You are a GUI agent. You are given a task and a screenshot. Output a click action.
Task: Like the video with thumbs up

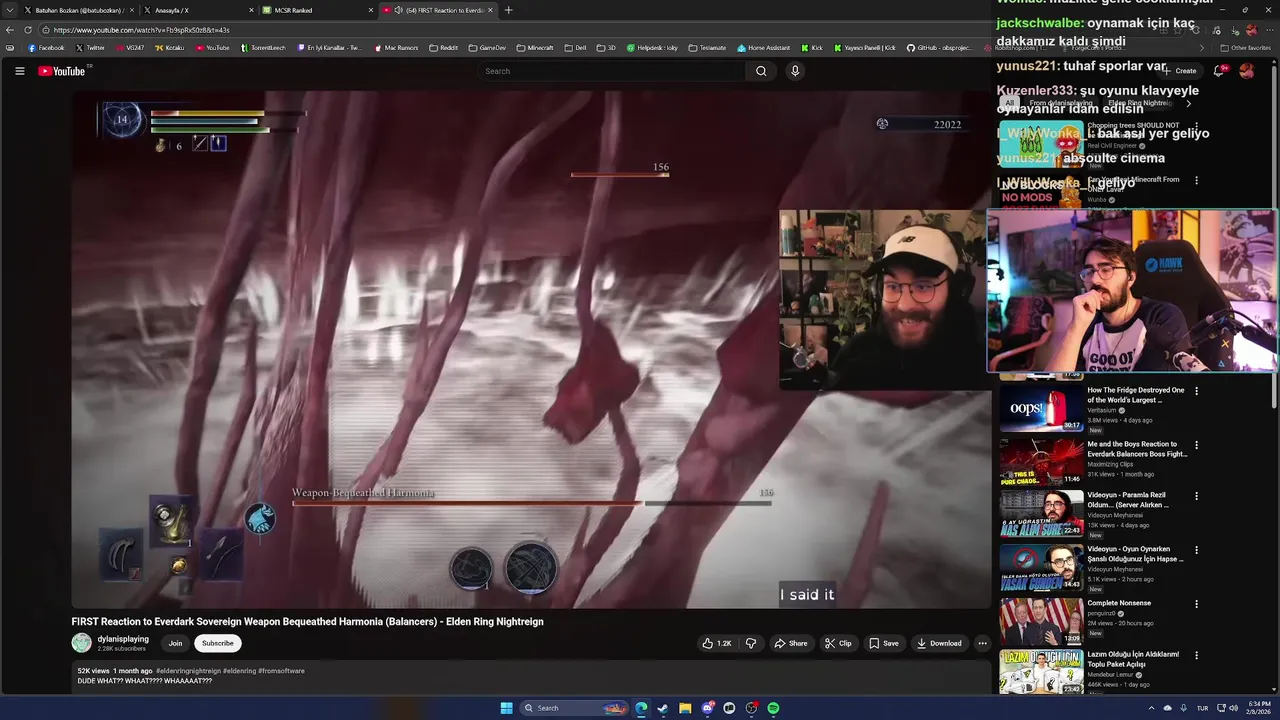pyautogui.click(x=716, y=643)
